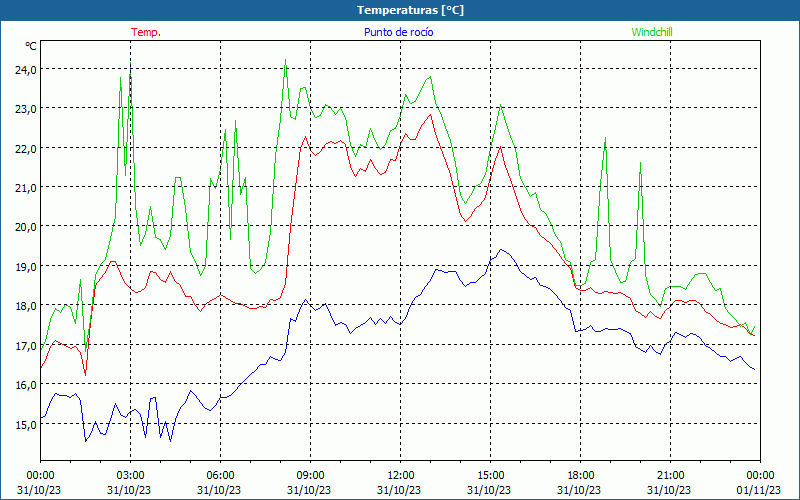This screenshot has width=800, height=500.
Task: Click the 16,0 y-axis value
Action: (26, 385)
